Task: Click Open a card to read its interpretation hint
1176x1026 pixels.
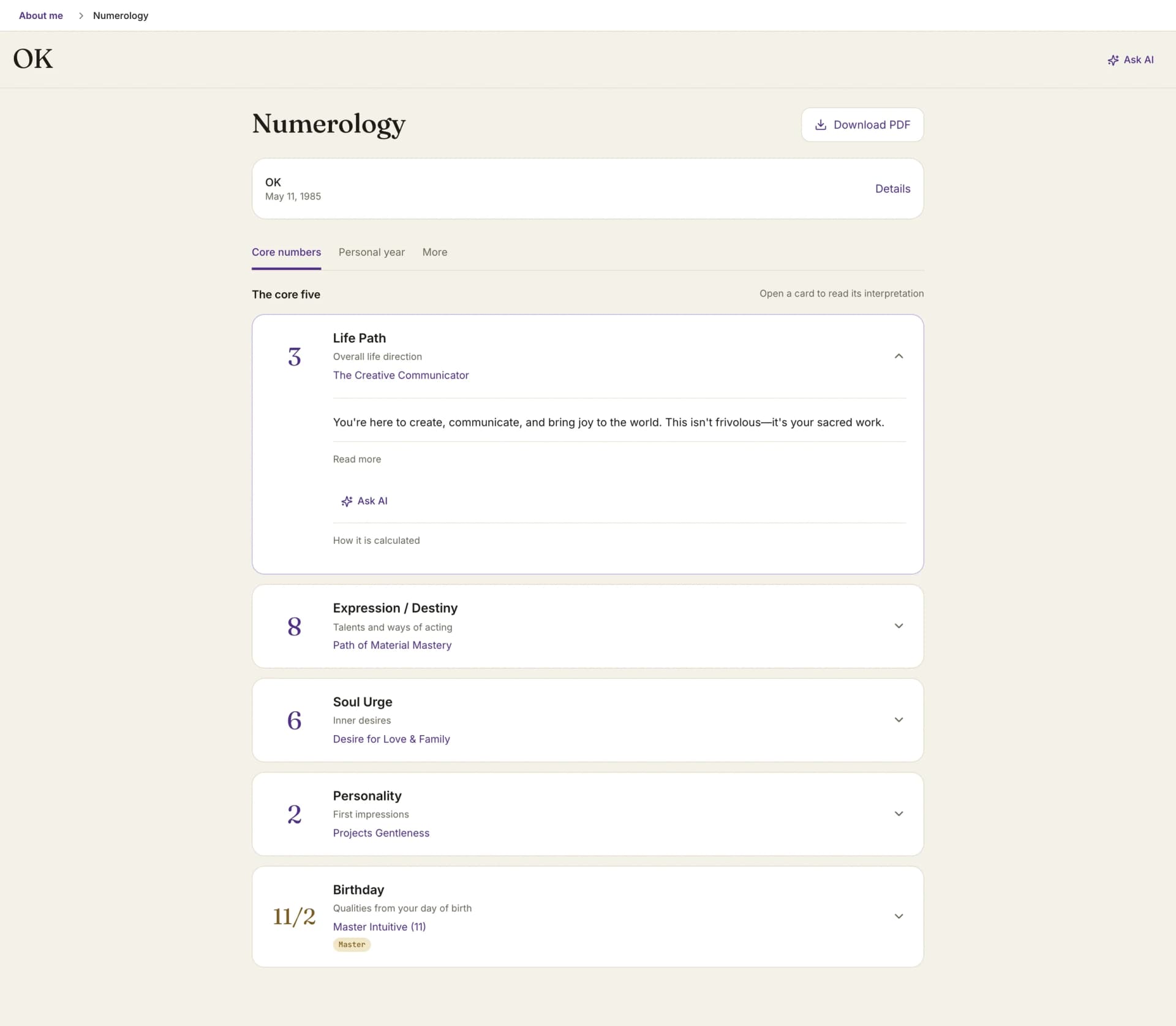Action: (x=842, y=293)
